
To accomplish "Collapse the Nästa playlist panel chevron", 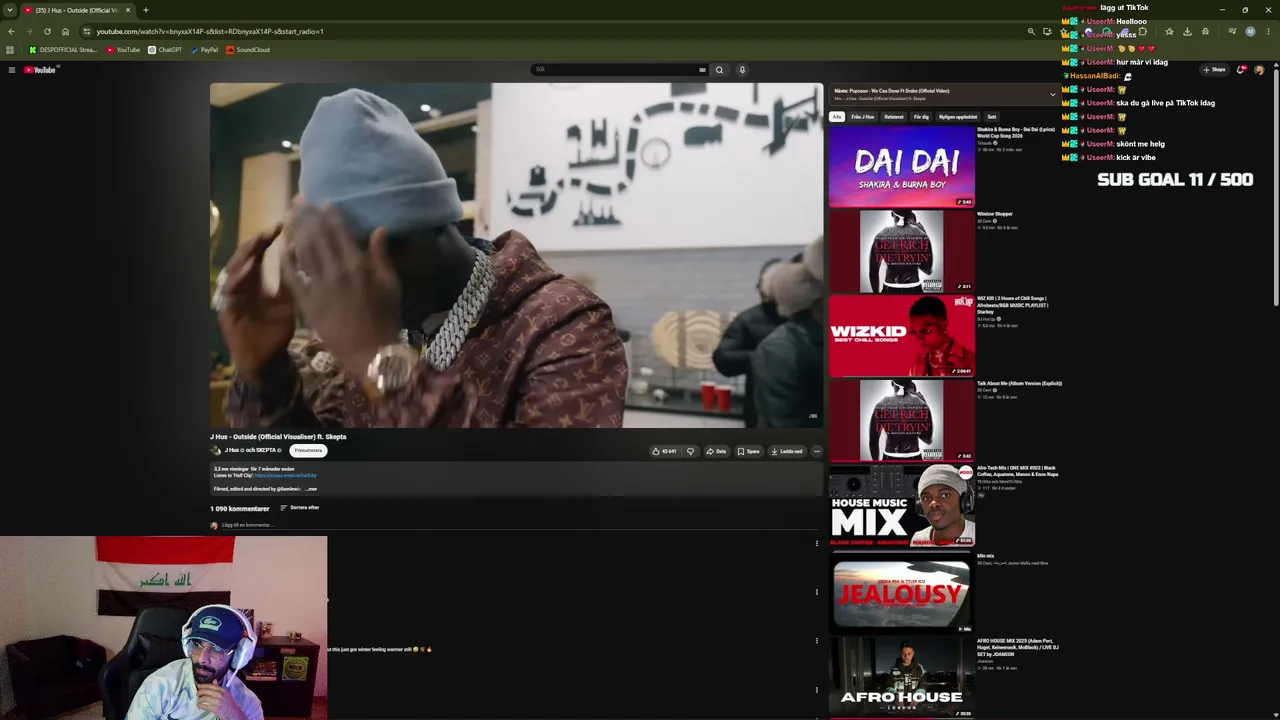I will pyautogui.click(x=1052, y=95).
